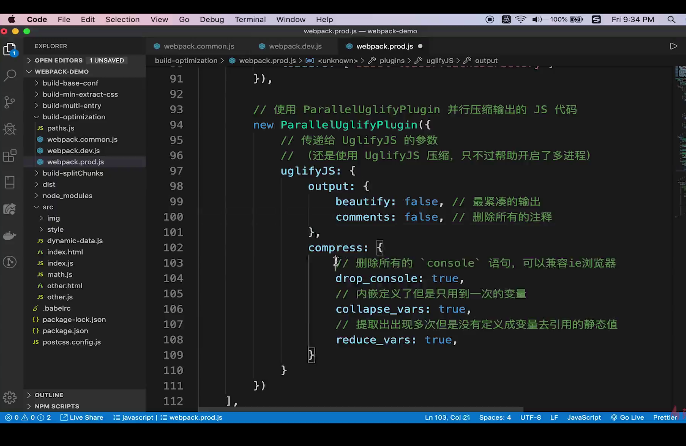
Task: Expand the NPM Scripts section
Action: tap(85, 406)
